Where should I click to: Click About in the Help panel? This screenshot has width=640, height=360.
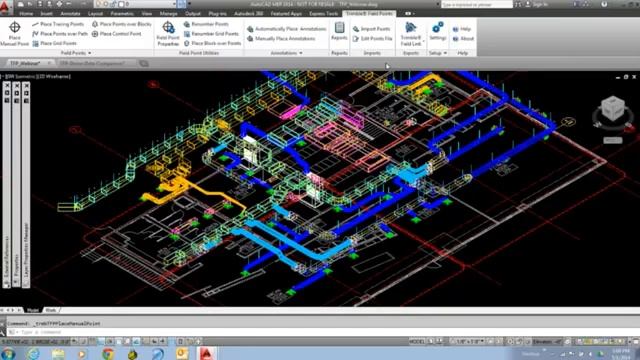coord(463,39)
